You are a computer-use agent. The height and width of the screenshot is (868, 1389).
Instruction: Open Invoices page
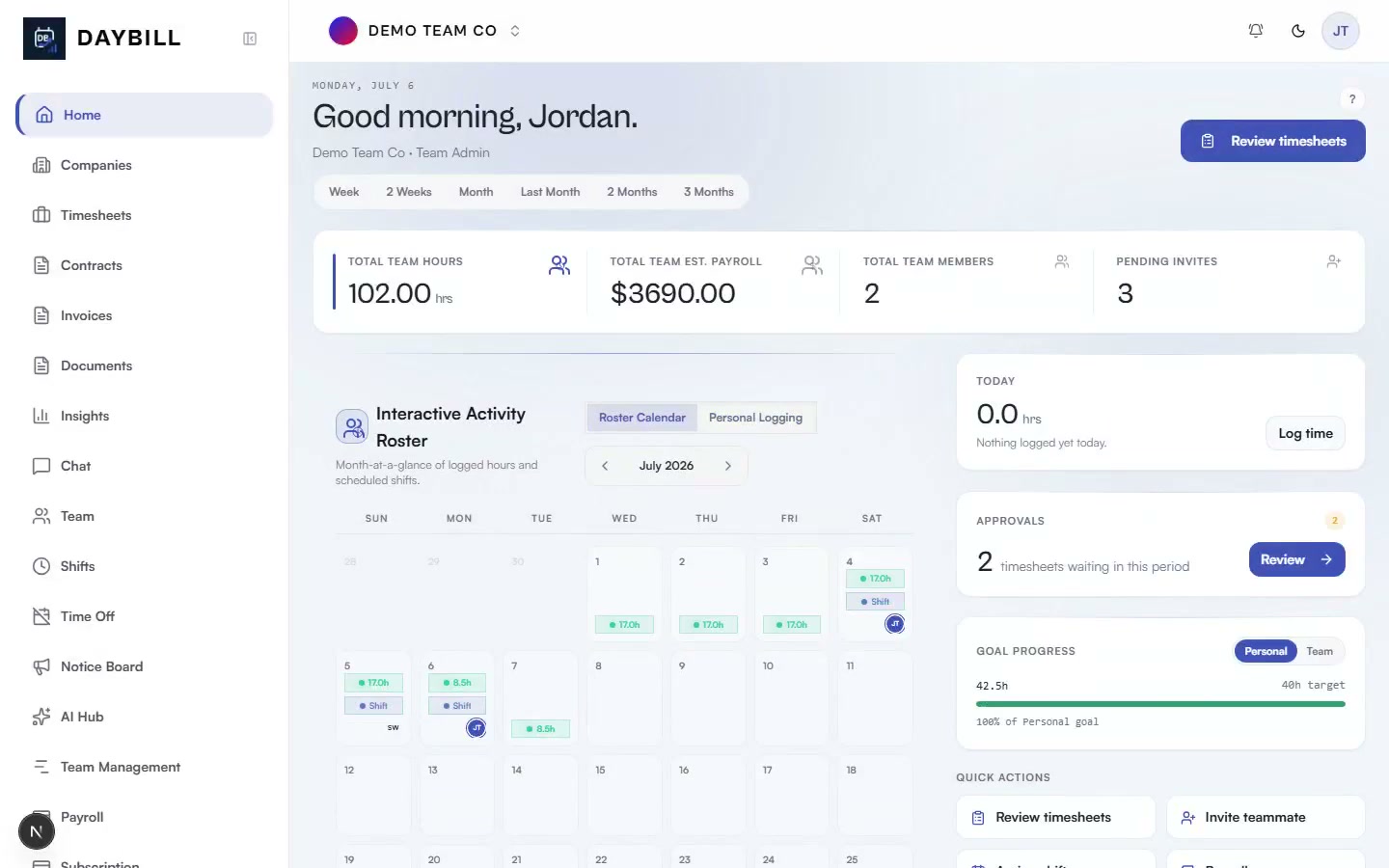click(145, 315)
